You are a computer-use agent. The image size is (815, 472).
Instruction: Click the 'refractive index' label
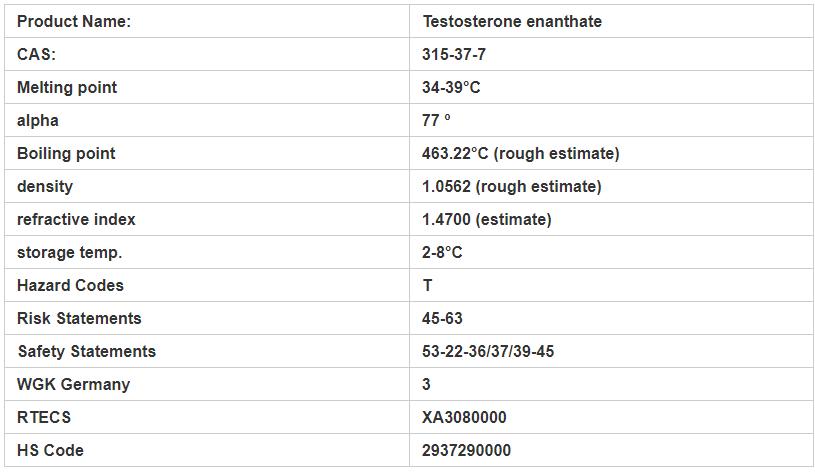(76, 219)
